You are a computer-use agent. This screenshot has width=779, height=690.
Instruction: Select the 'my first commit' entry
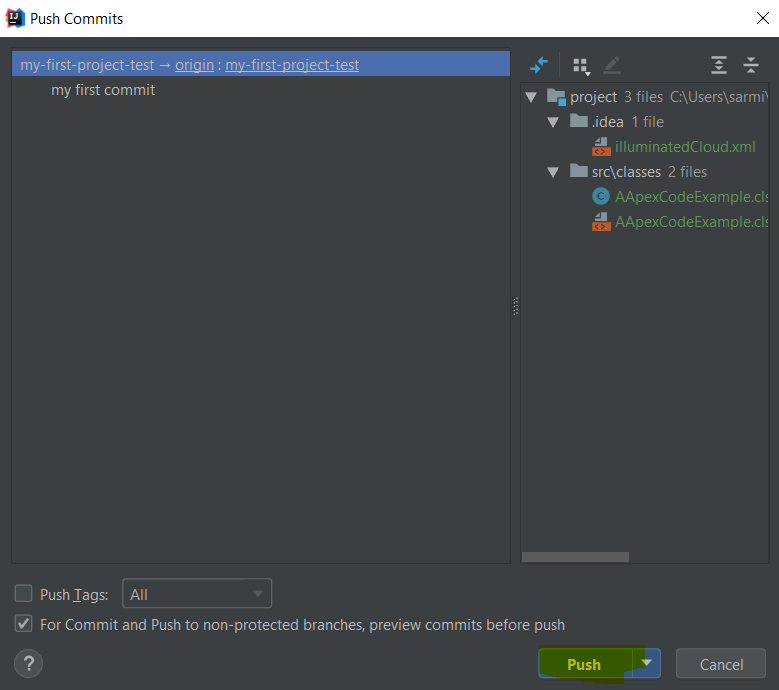click(103, 90)
